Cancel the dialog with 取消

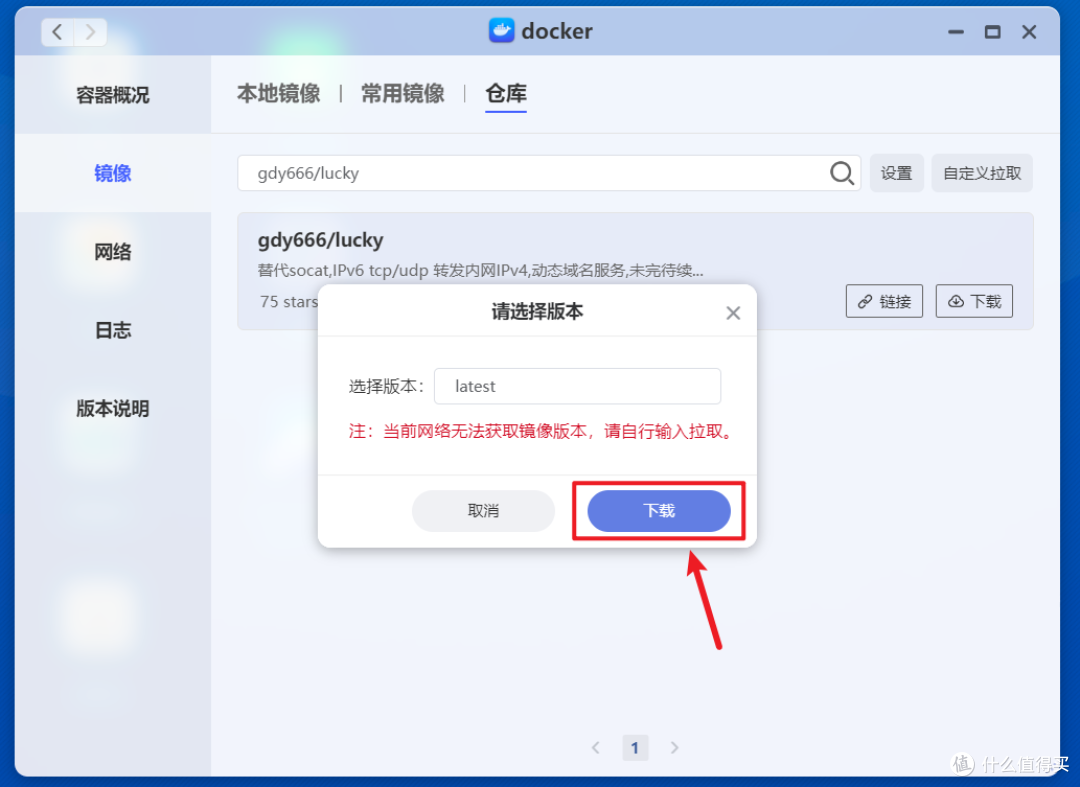[483, 511]
